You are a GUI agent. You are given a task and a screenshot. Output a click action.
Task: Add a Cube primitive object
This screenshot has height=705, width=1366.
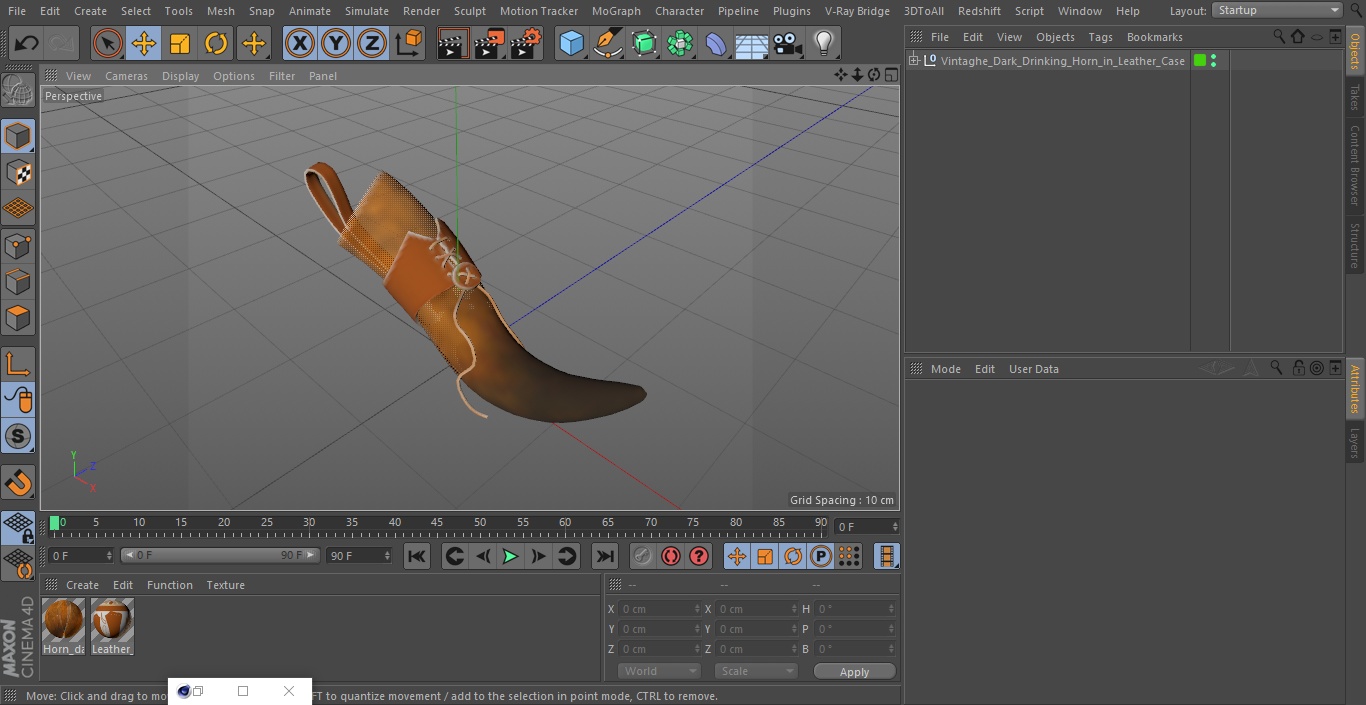pyautogui.click(x=571, y=44)
